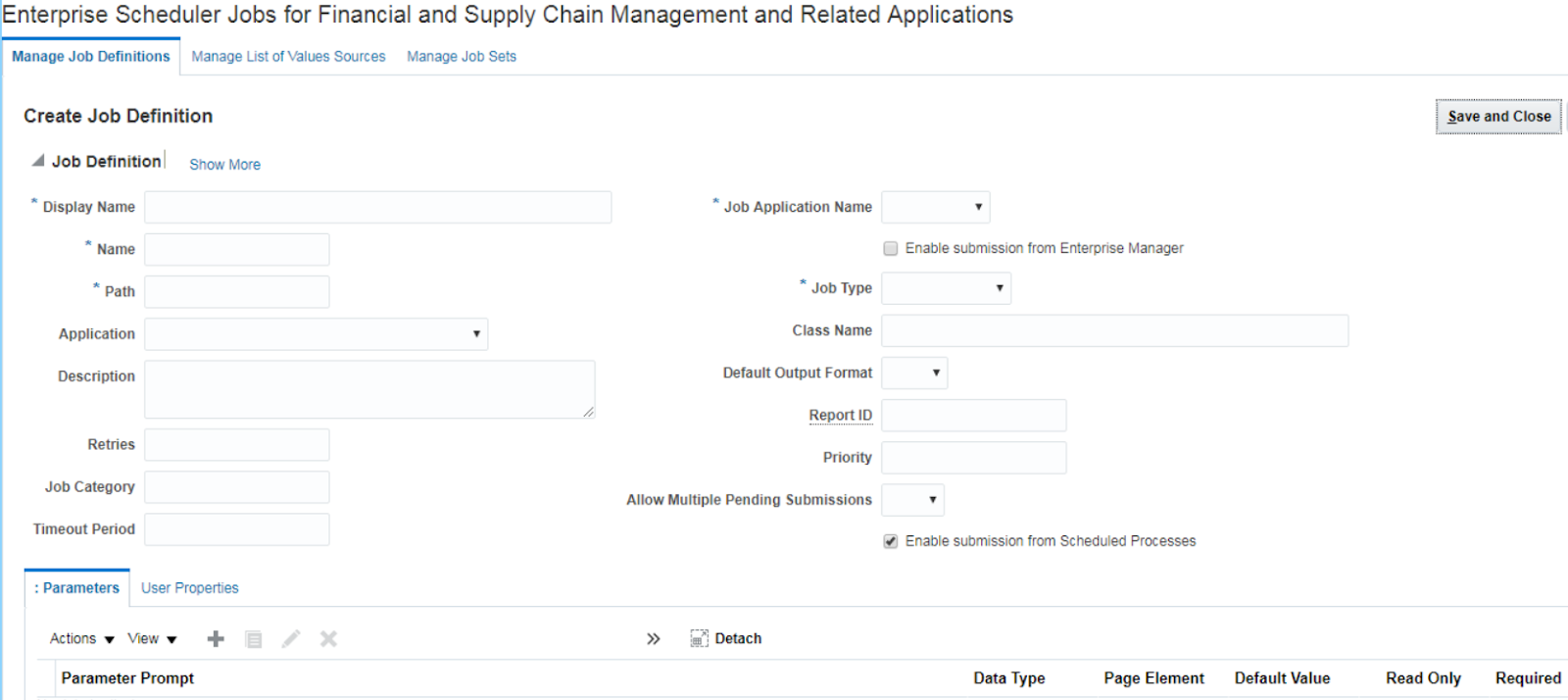This screenshot has height=700, width=1568.
Task: Click the duplicate parameter icon
Action: tap(253, 639)
